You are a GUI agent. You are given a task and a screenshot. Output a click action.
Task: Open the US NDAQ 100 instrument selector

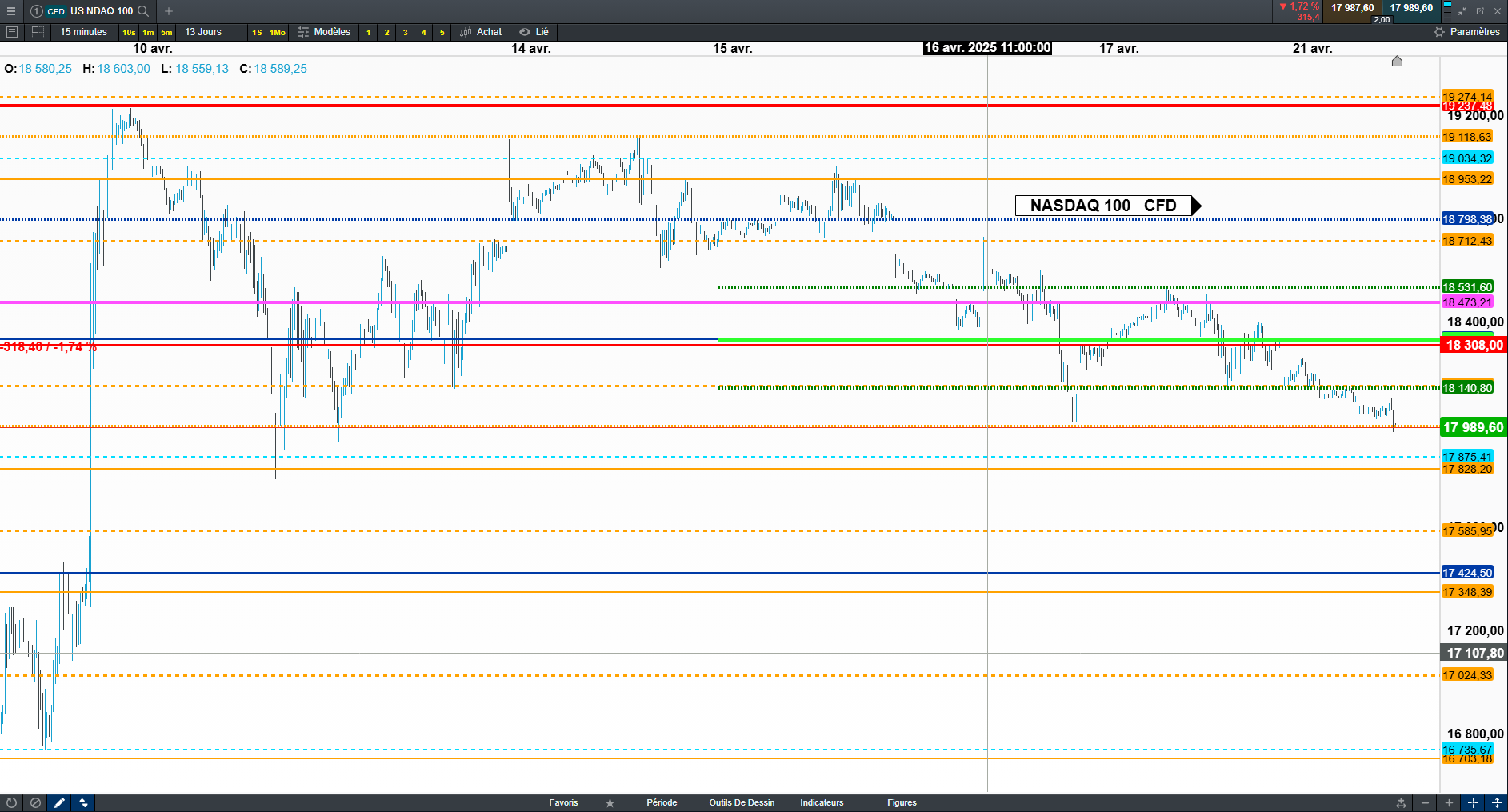pyautogui.click(x=102, y=11)
